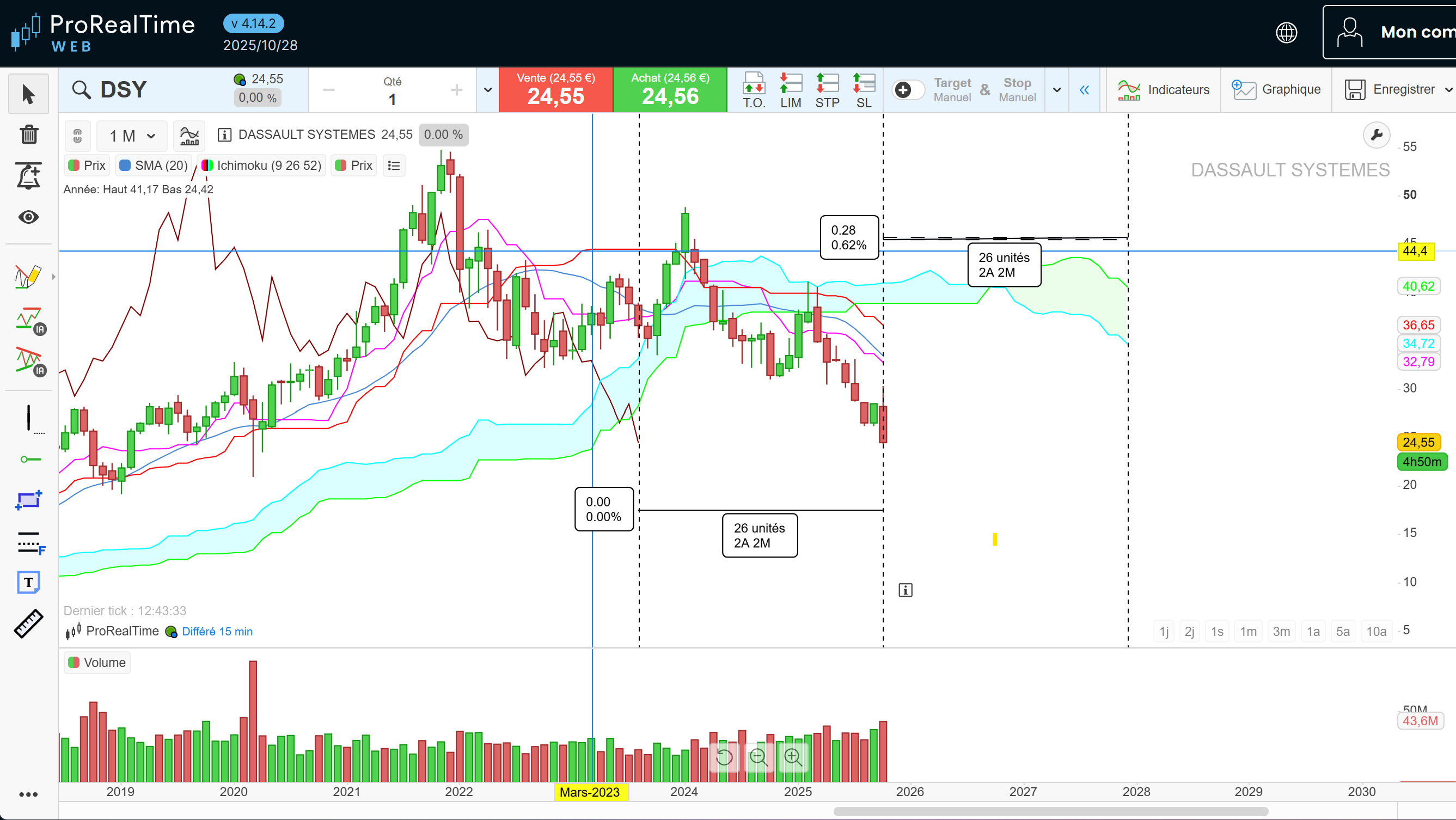Select the text annotation tool

click(28, 582)
